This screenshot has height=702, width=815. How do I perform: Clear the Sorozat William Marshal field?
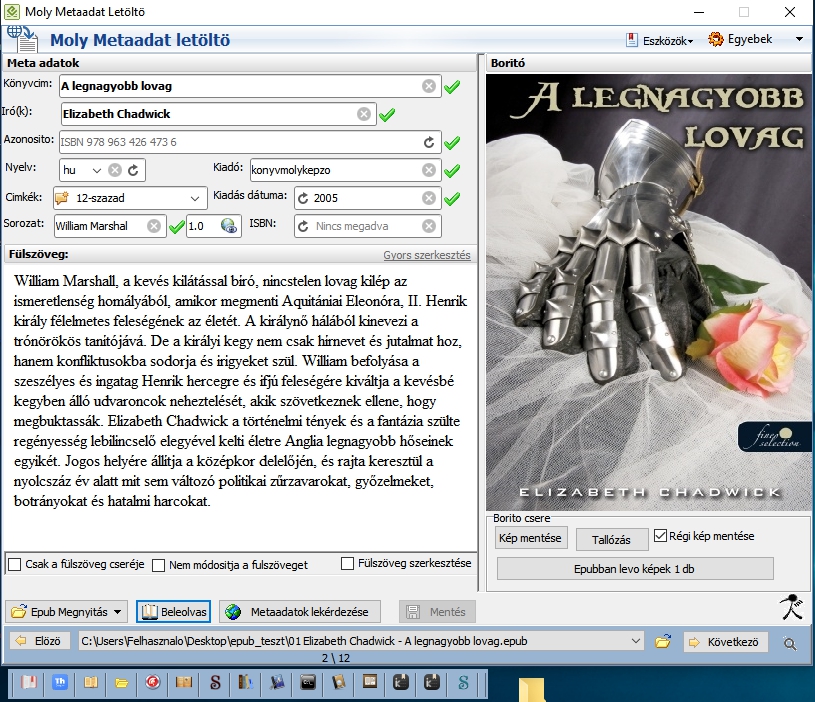[154, 226]
